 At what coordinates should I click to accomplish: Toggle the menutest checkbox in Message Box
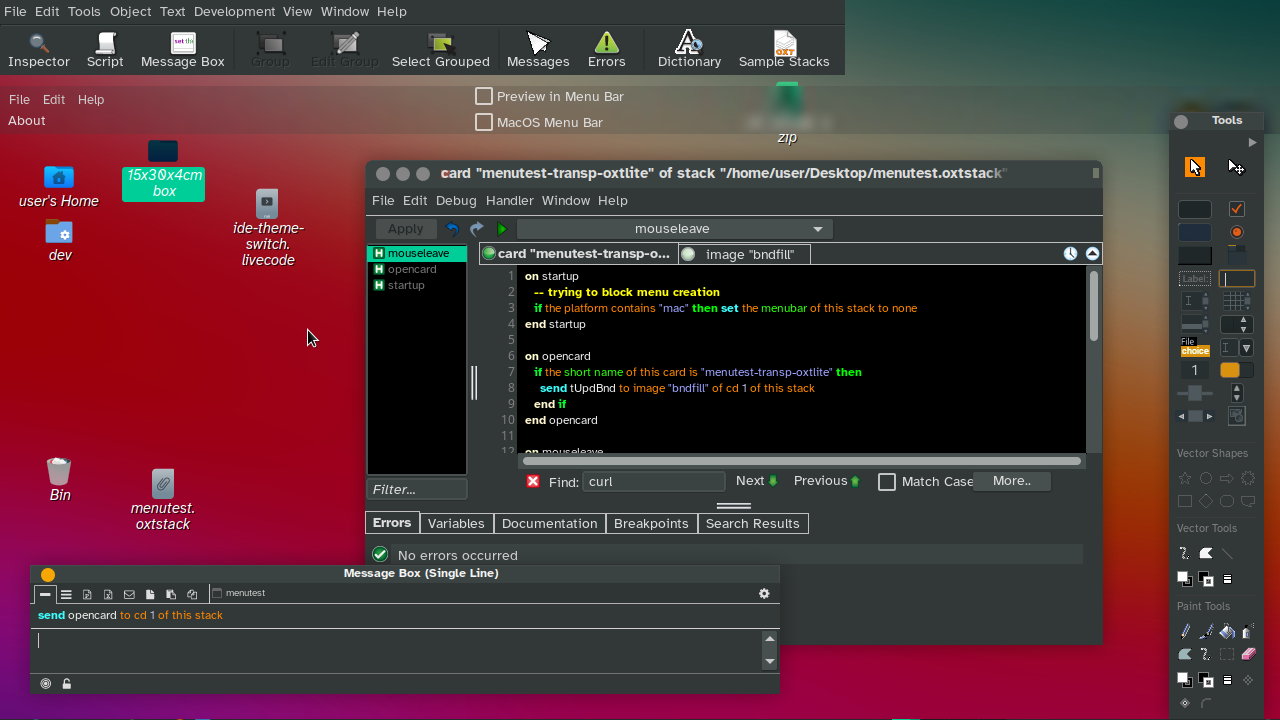click(216, 593)
